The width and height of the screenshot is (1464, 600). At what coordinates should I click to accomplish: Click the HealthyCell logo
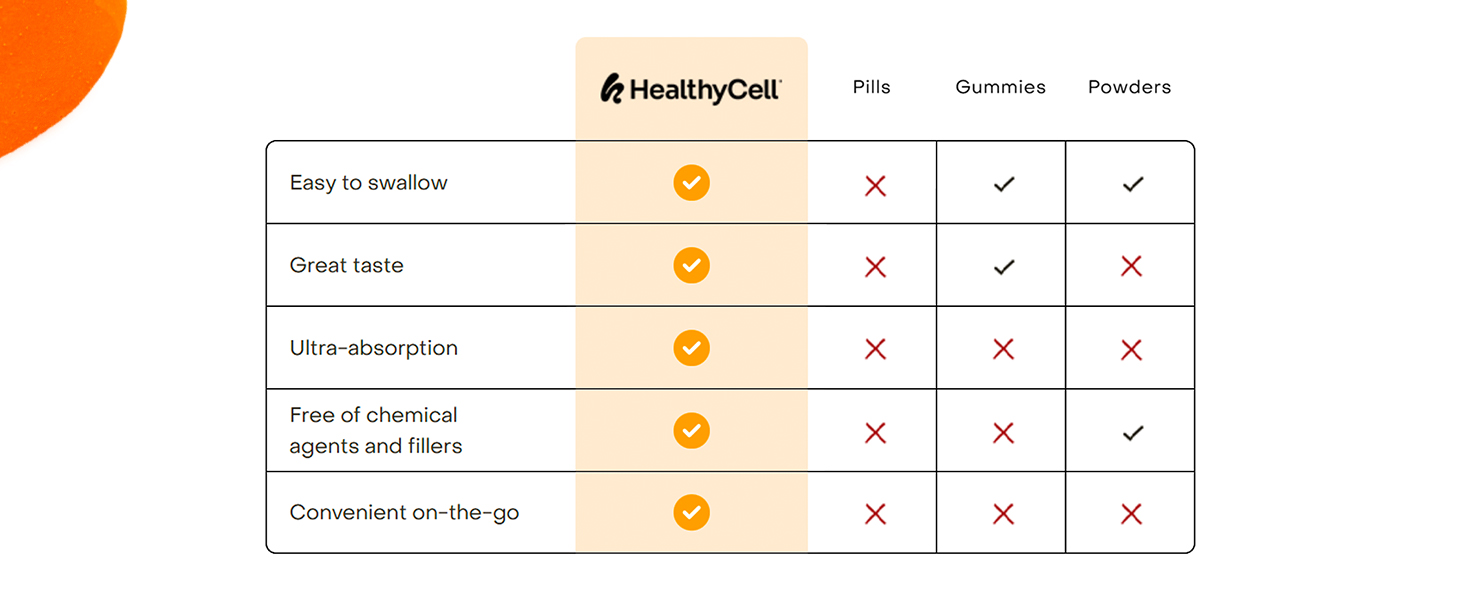(691, 89)
